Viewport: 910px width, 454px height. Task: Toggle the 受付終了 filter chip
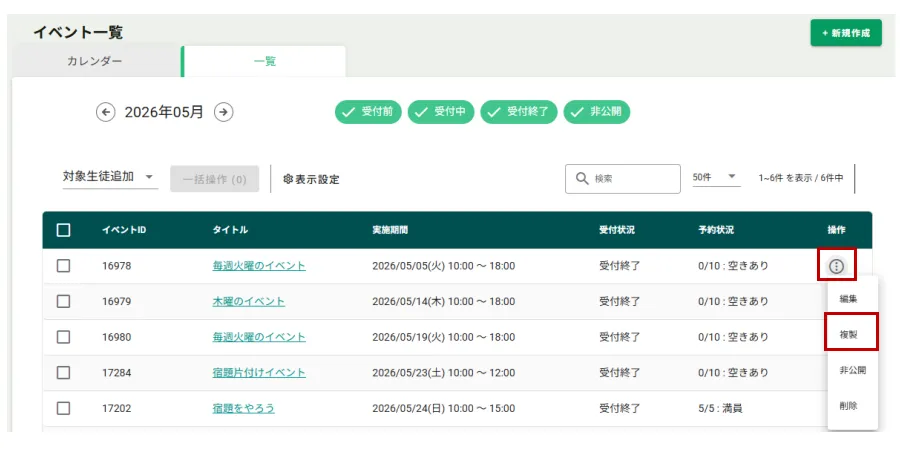point(519,112)
